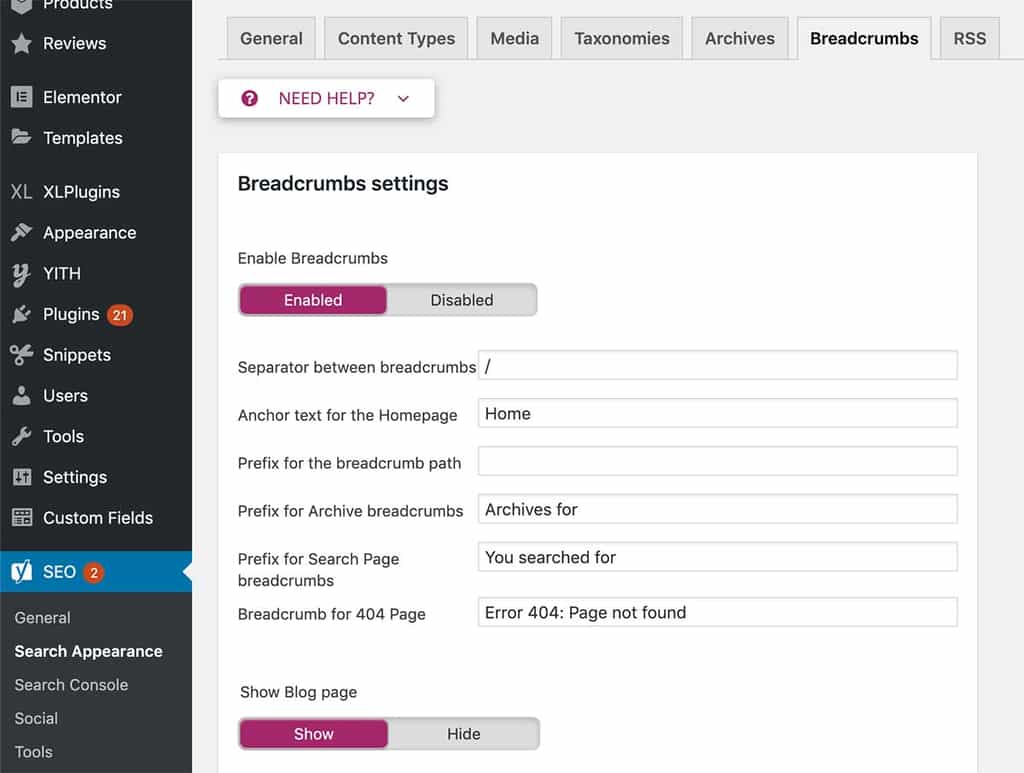Screen dimensions: 1024x773
Task: Switch to the Archives tab
Action: (740, 39)
